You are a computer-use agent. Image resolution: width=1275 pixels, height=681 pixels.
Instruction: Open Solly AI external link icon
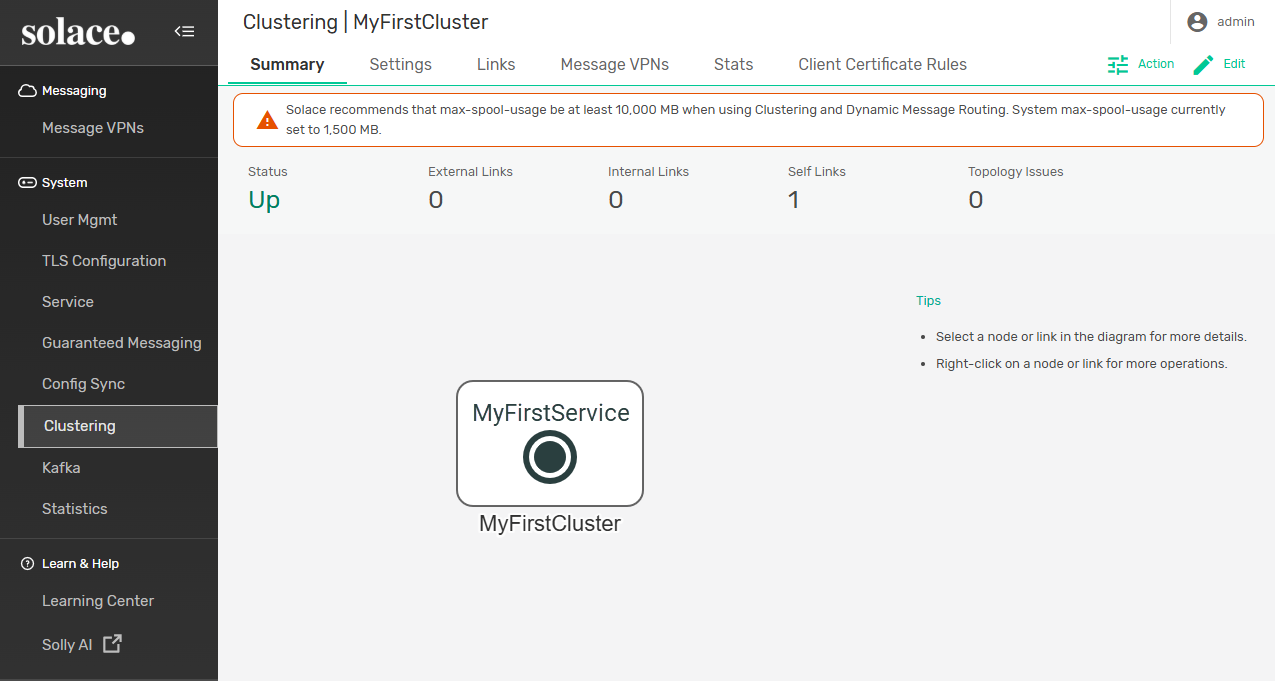coord(113,644)
